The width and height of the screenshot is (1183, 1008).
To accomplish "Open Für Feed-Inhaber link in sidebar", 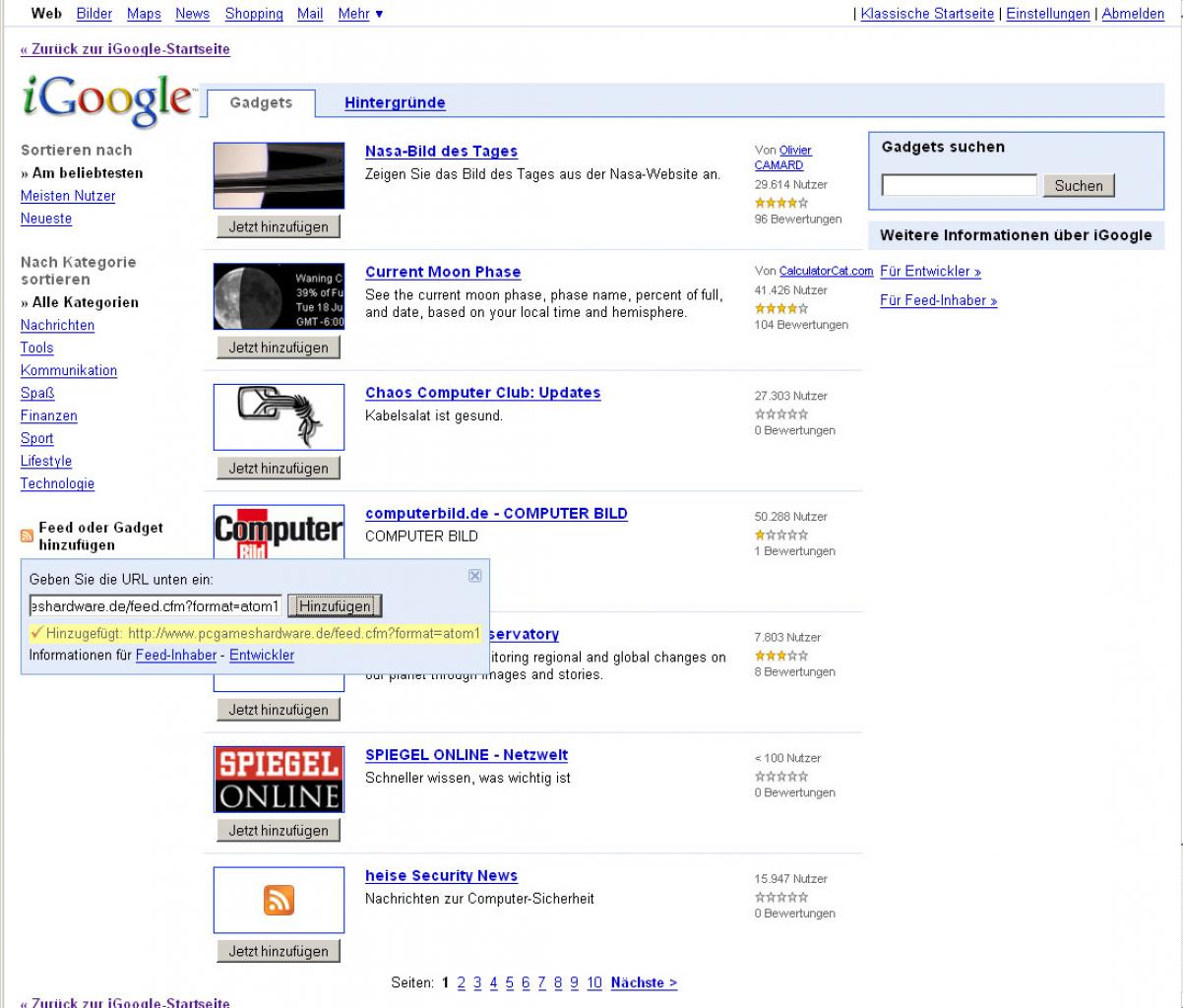I will (x=938, y=301).
